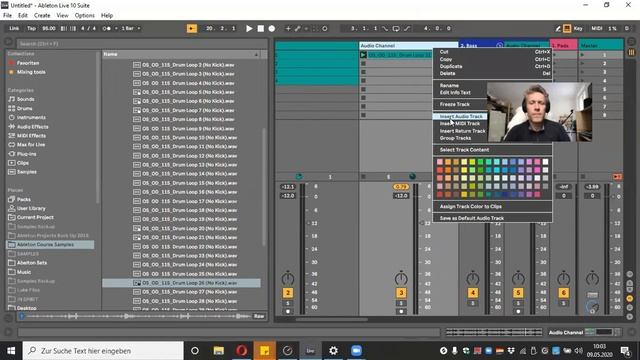Click the Play button in transport bar

point(249,29)
